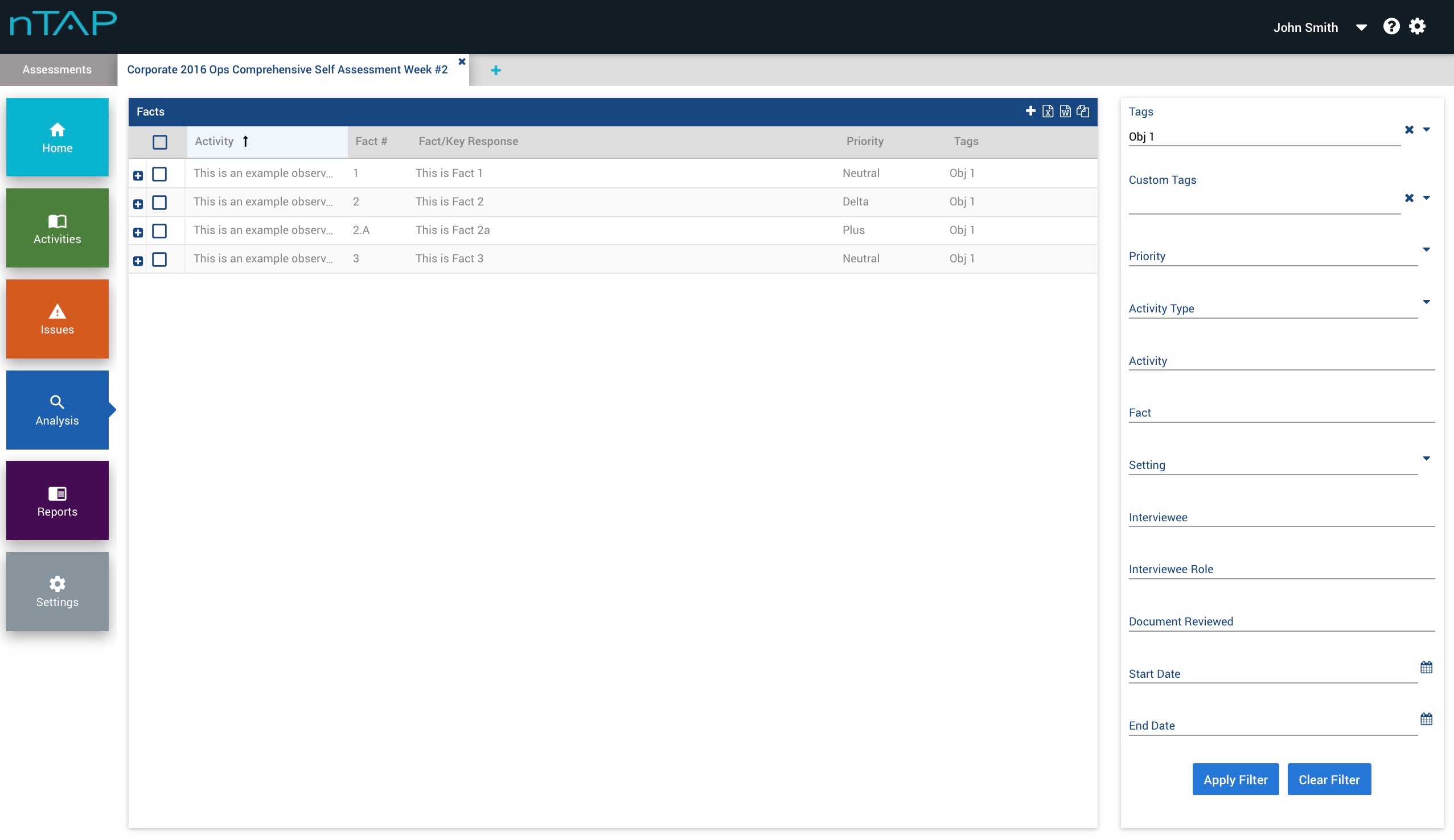Check the box for Fact 1 row

[x=160, y=174]
